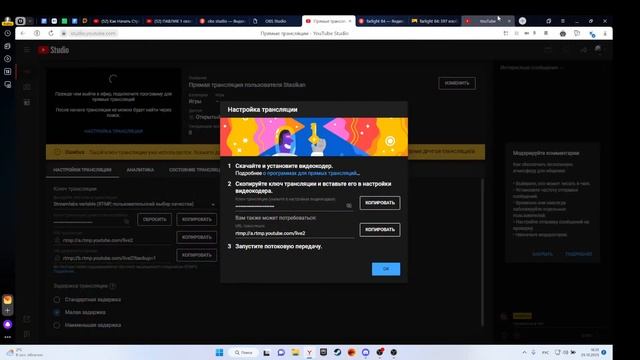Open the Состояние трансляции tab
Viewport: 640px width, 360px height.
(194, 170)
